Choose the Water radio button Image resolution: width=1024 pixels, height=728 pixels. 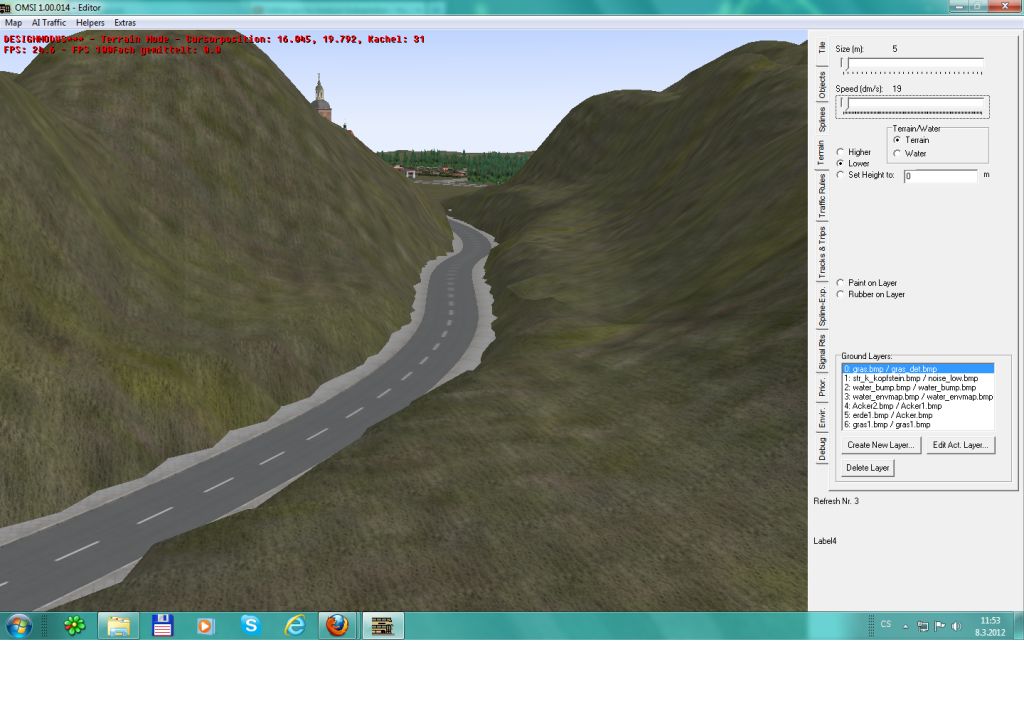pyautogui.click(x=897, y=153)
